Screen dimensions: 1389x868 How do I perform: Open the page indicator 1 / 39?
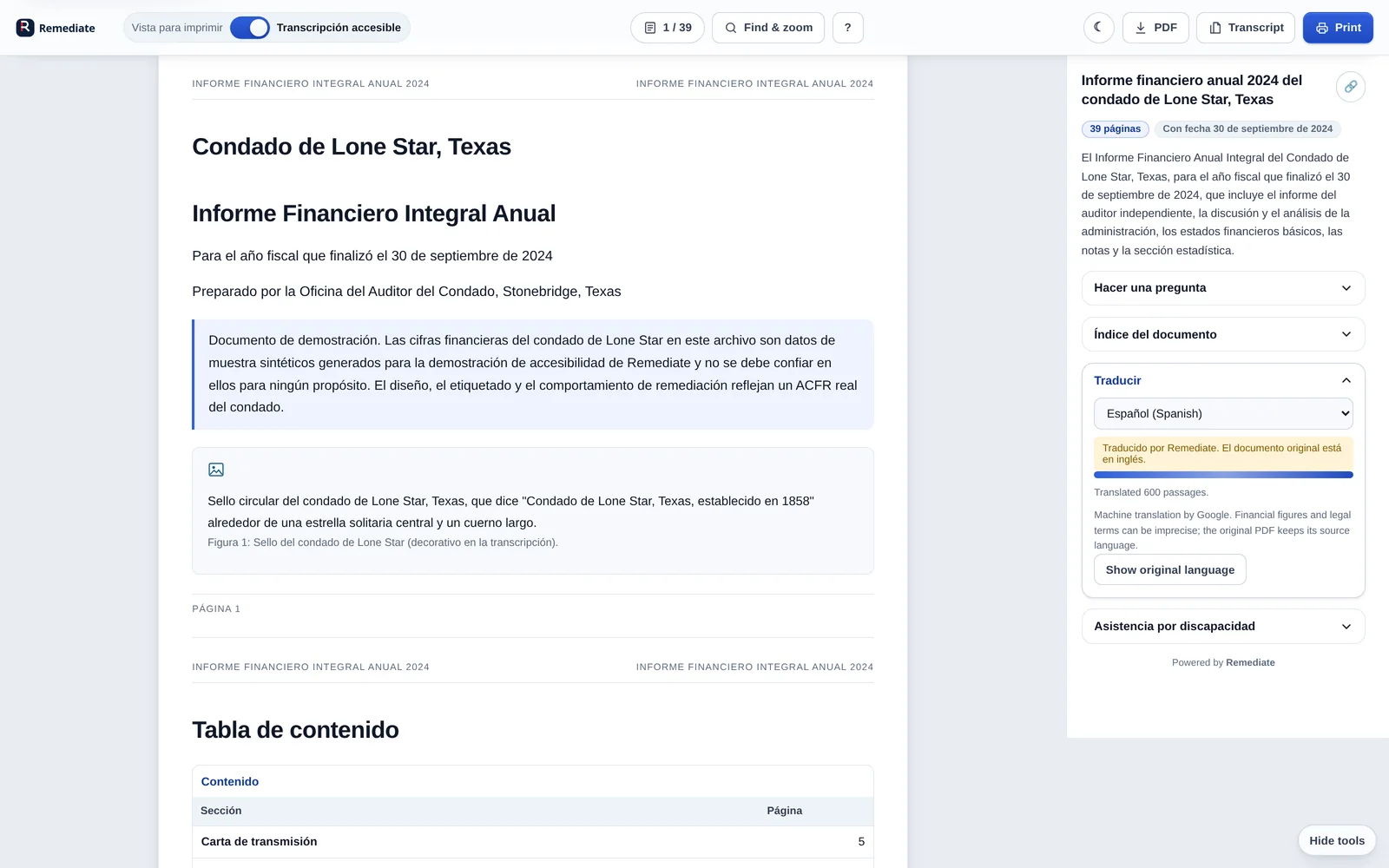pyautogui.click(x=668, y=28)
